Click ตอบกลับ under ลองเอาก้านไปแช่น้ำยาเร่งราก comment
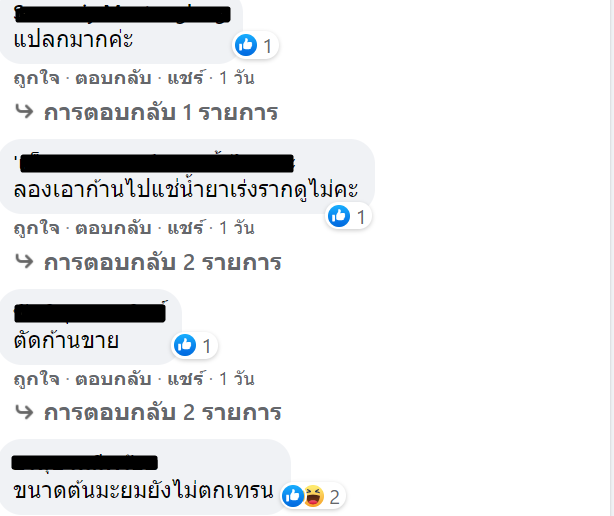Image resolution: width=614 pixels, height=516 pixels. [x=113, y=228]
